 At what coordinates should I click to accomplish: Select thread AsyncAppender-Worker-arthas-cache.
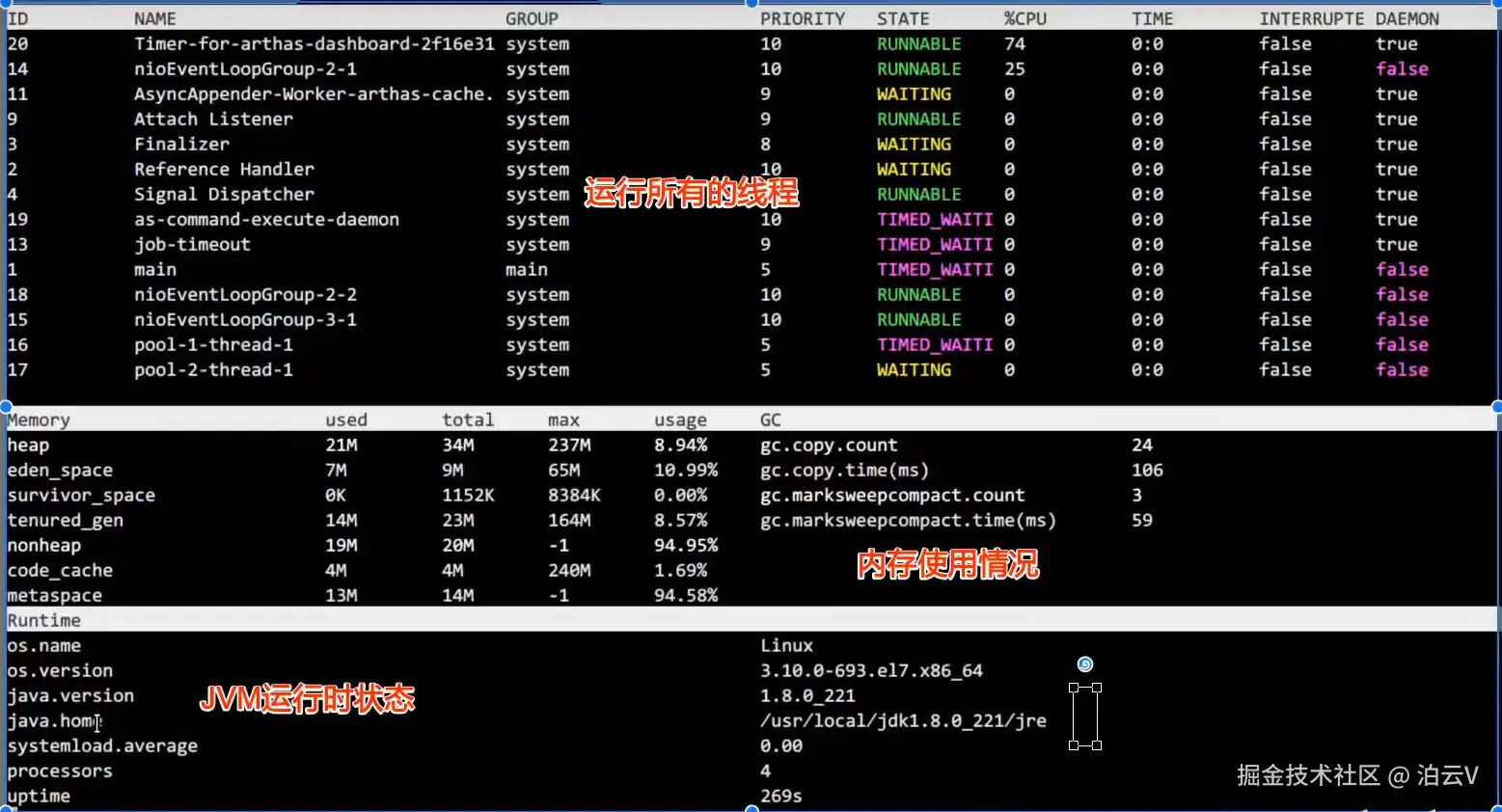(x=314, y=94)
